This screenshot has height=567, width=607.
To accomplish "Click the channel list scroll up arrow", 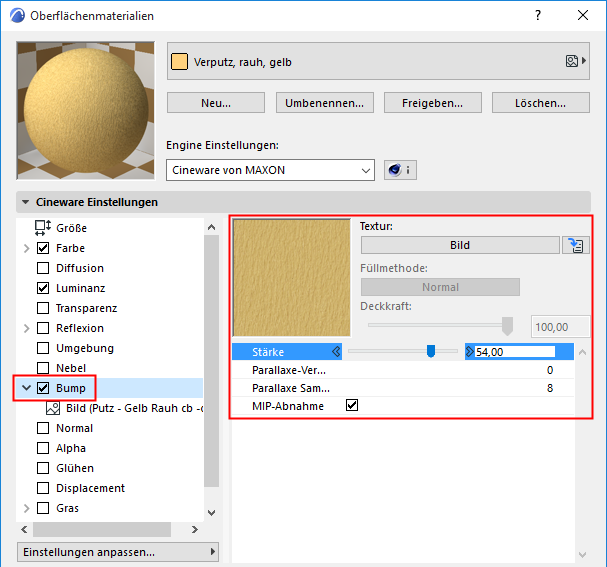I will coord(211,227).
